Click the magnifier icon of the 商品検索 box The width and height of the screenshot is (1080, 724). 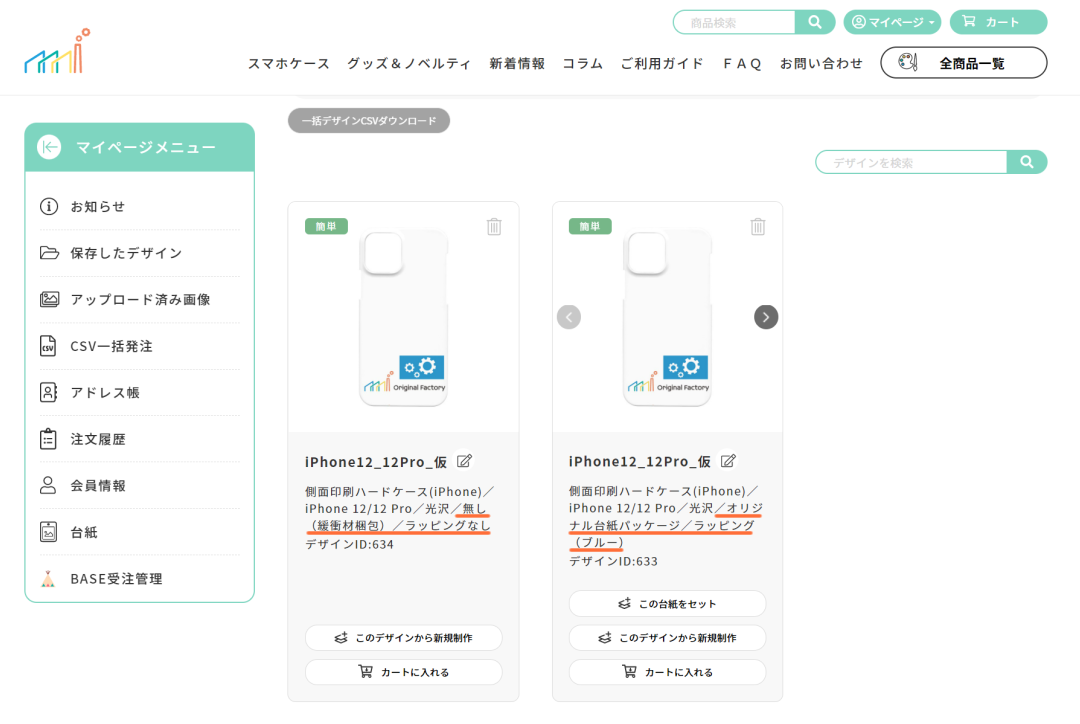(x=815, y=22)
